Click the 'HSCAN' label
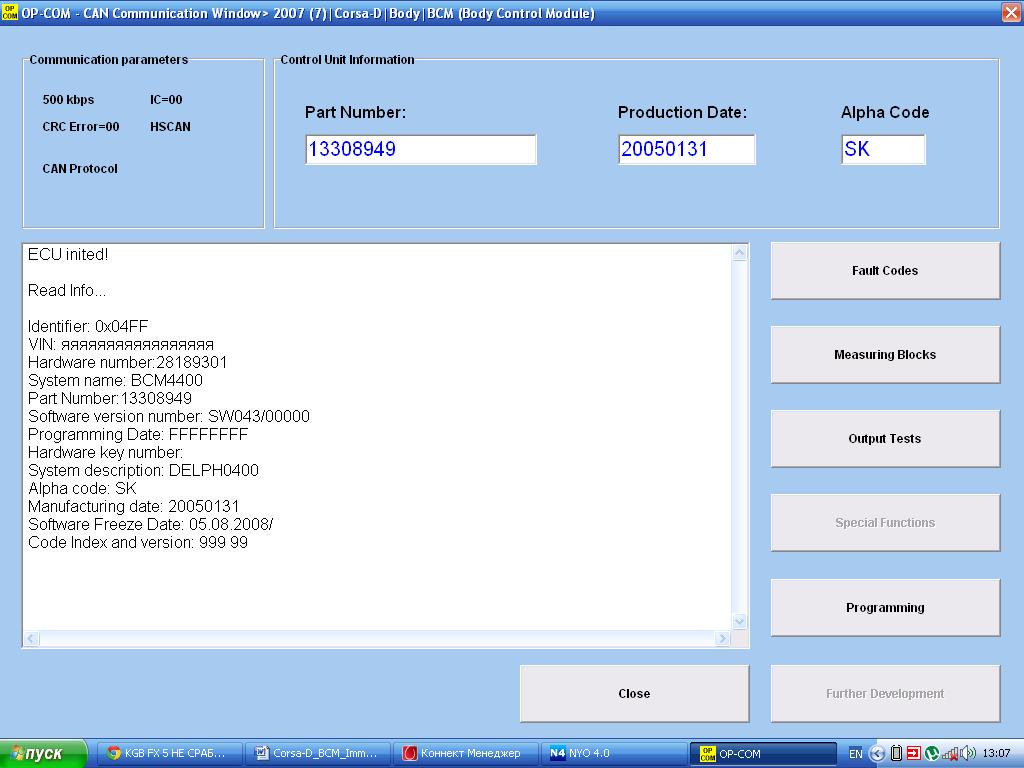The width and height of the screenshot is (1024, 768). pos(170,127)
